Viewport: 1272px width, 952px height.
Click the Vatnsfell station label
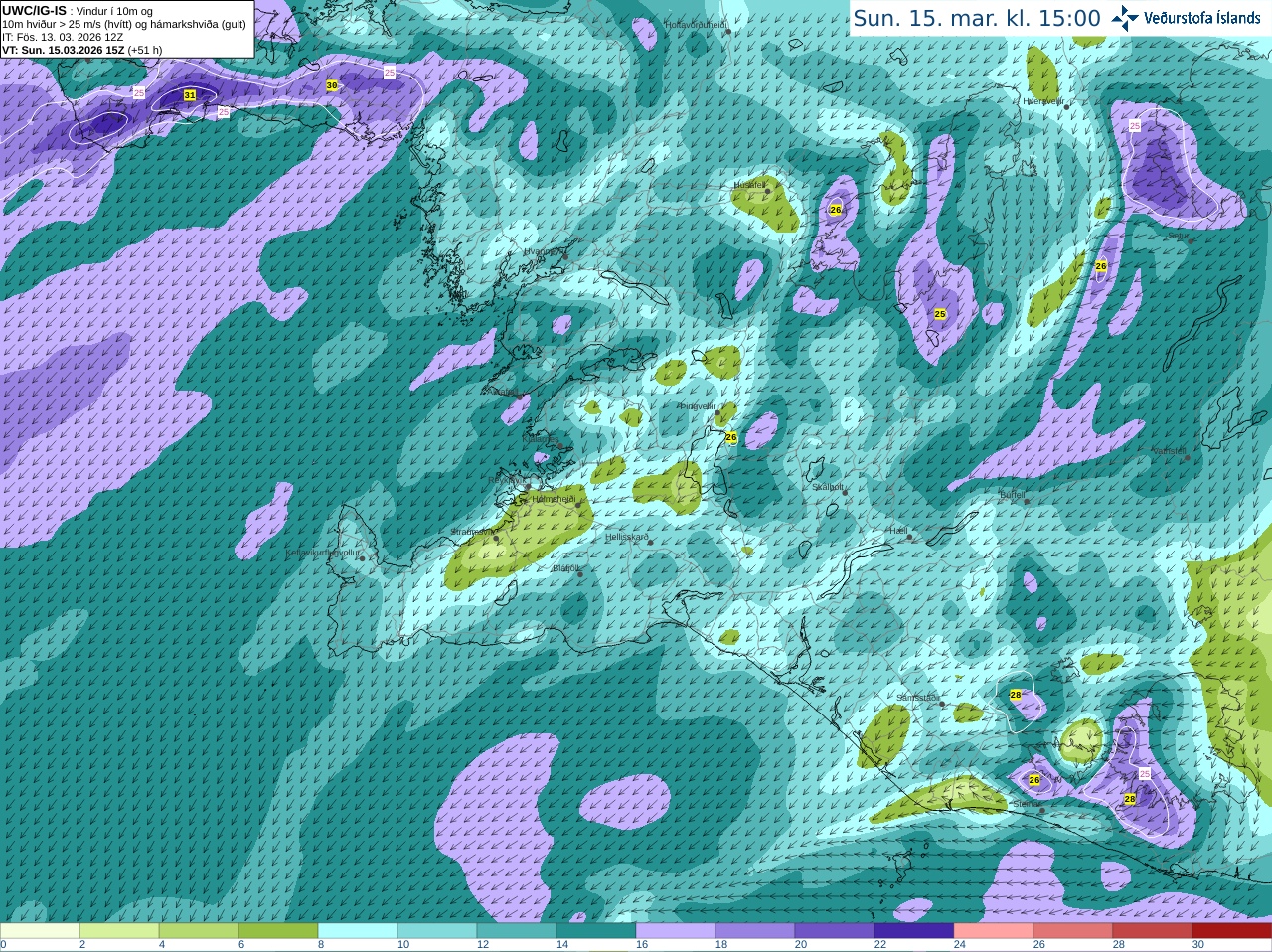[1169, 451]
